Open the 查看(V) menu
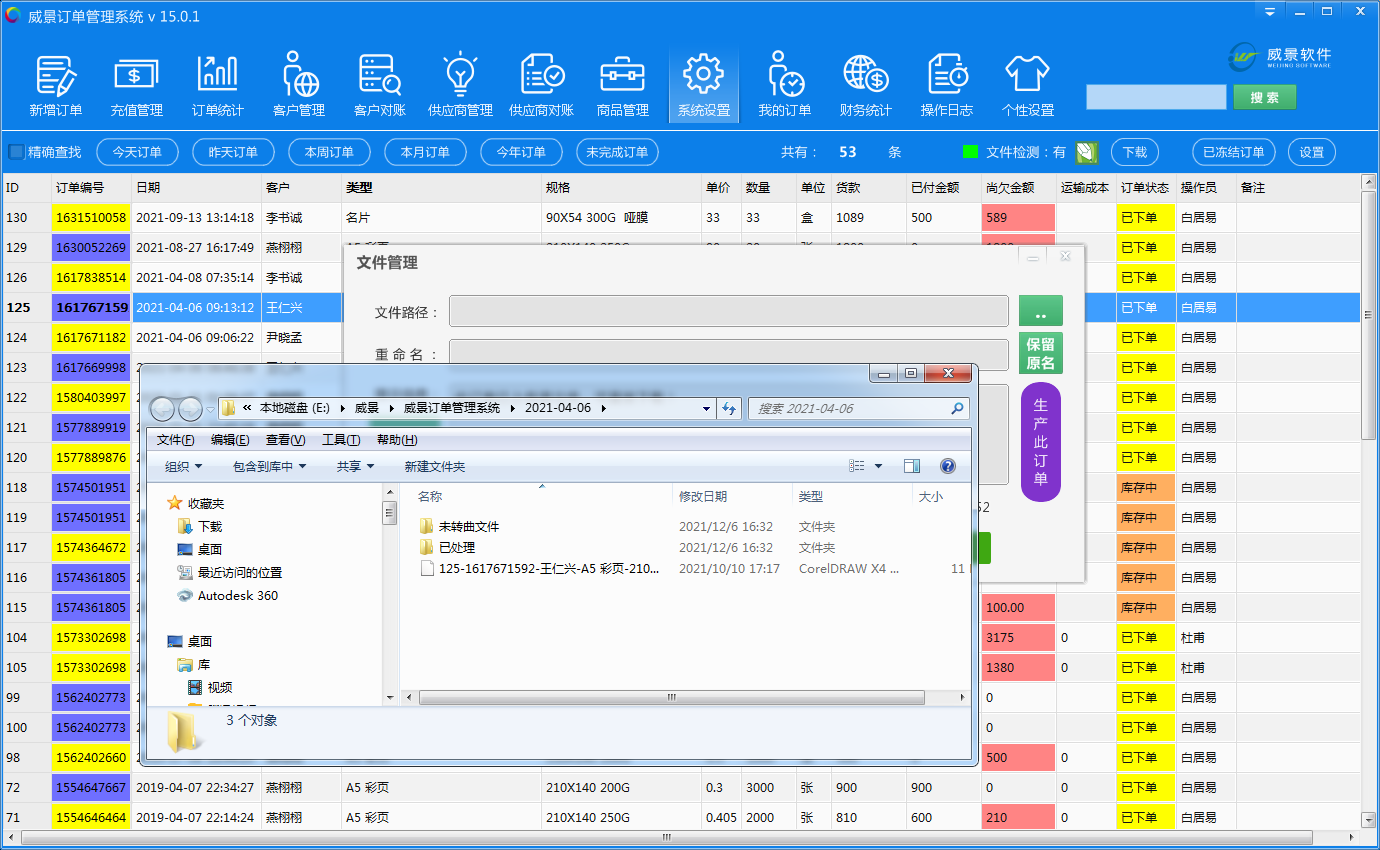This screenshot has height=850, width=1380. point(285,440)
